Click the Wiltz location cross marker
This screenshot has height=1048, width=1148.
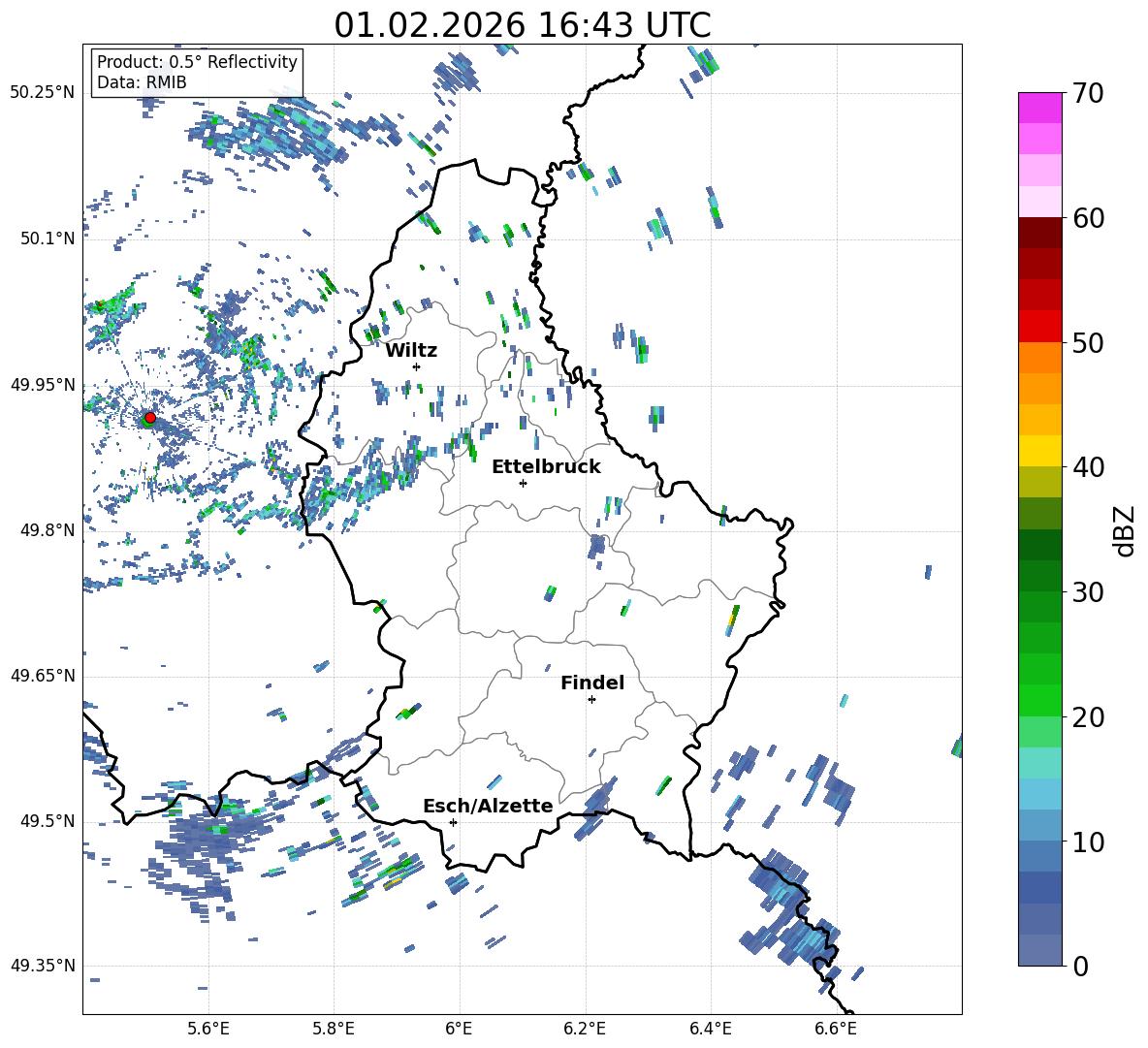click(416, 366)
